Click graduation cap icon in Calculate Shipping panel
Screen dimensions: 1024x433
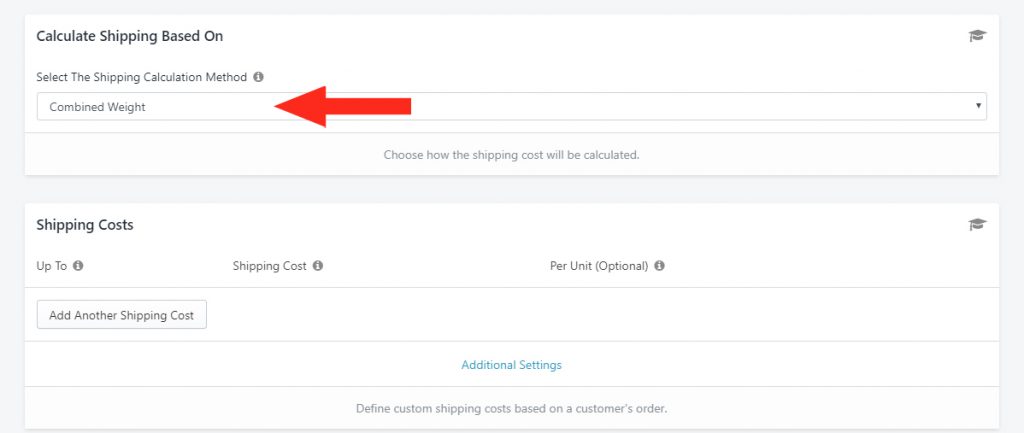[x=977, y=36]
